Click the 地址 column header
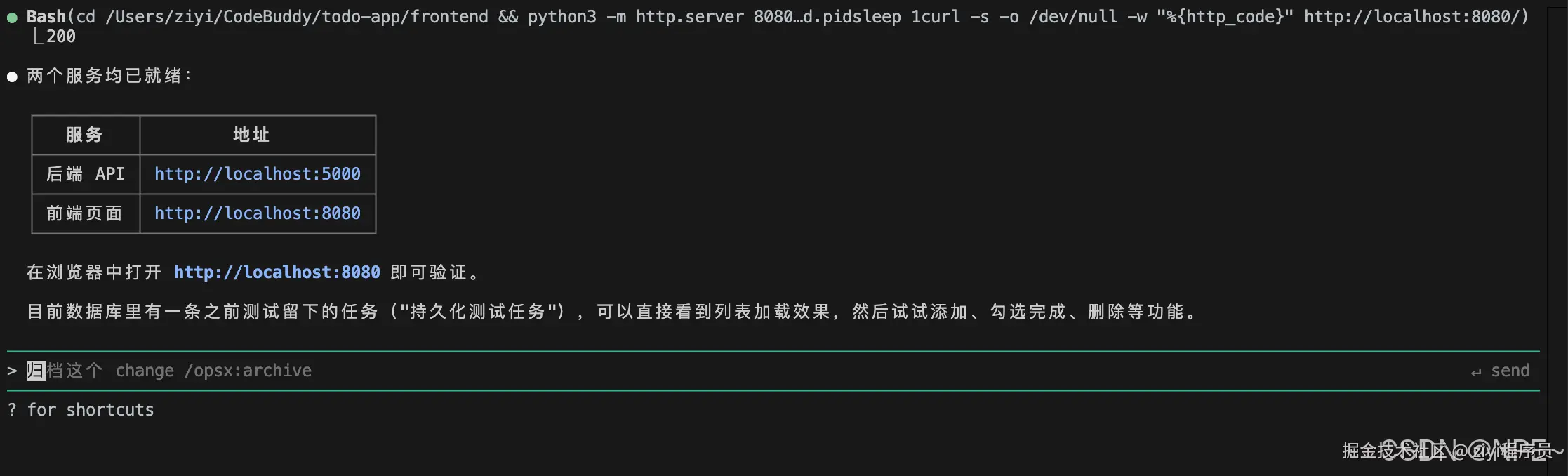 tap(258, 135)
